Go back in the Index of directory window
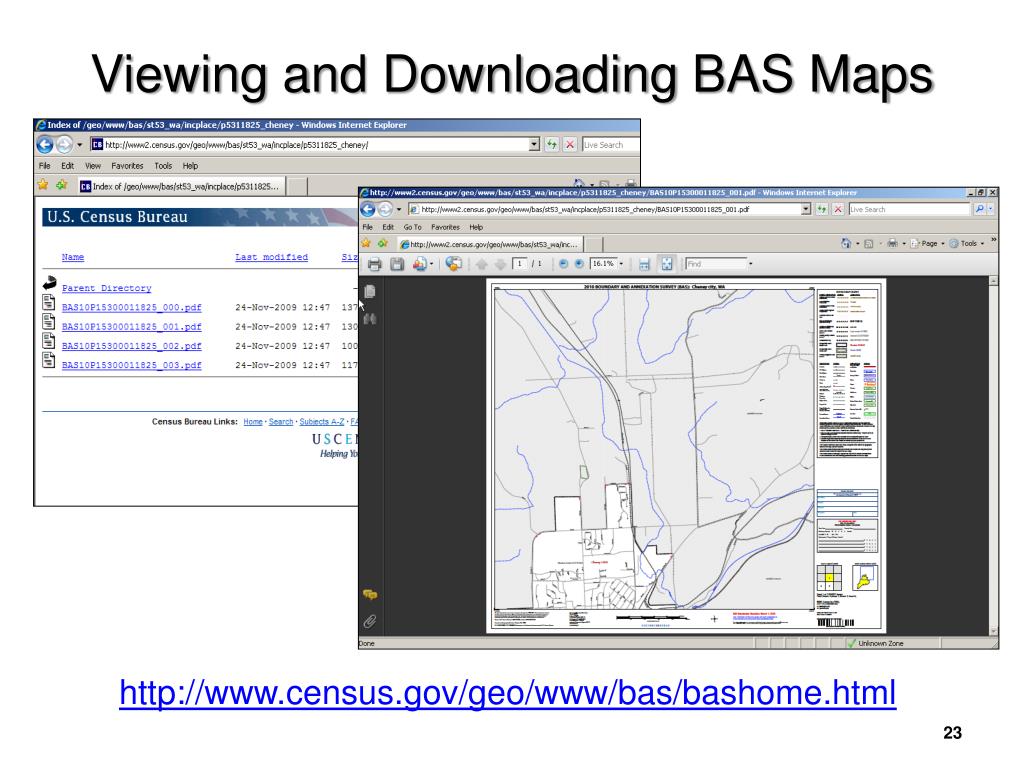 45,144
